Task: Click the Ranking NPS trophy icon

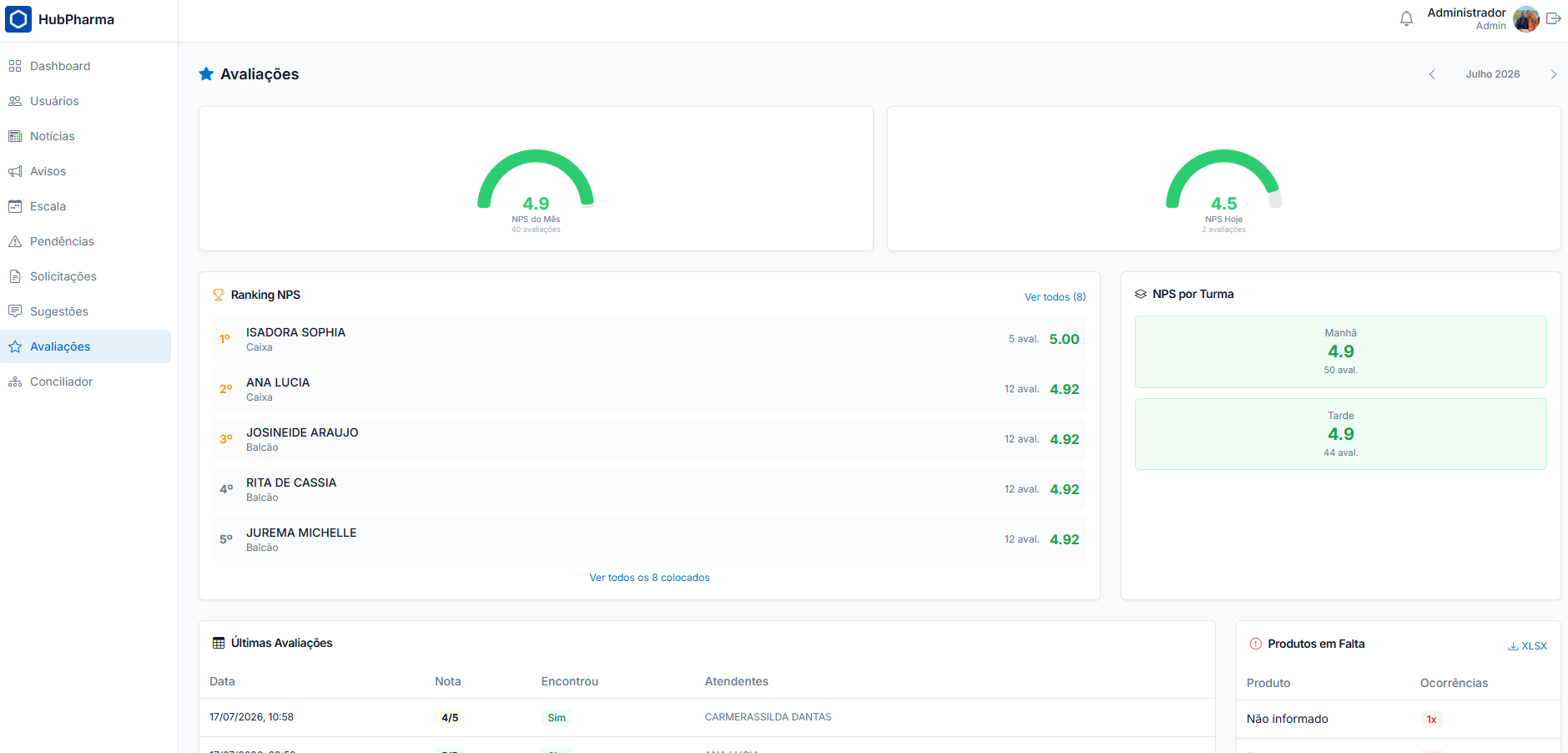Action: [219, 295]
